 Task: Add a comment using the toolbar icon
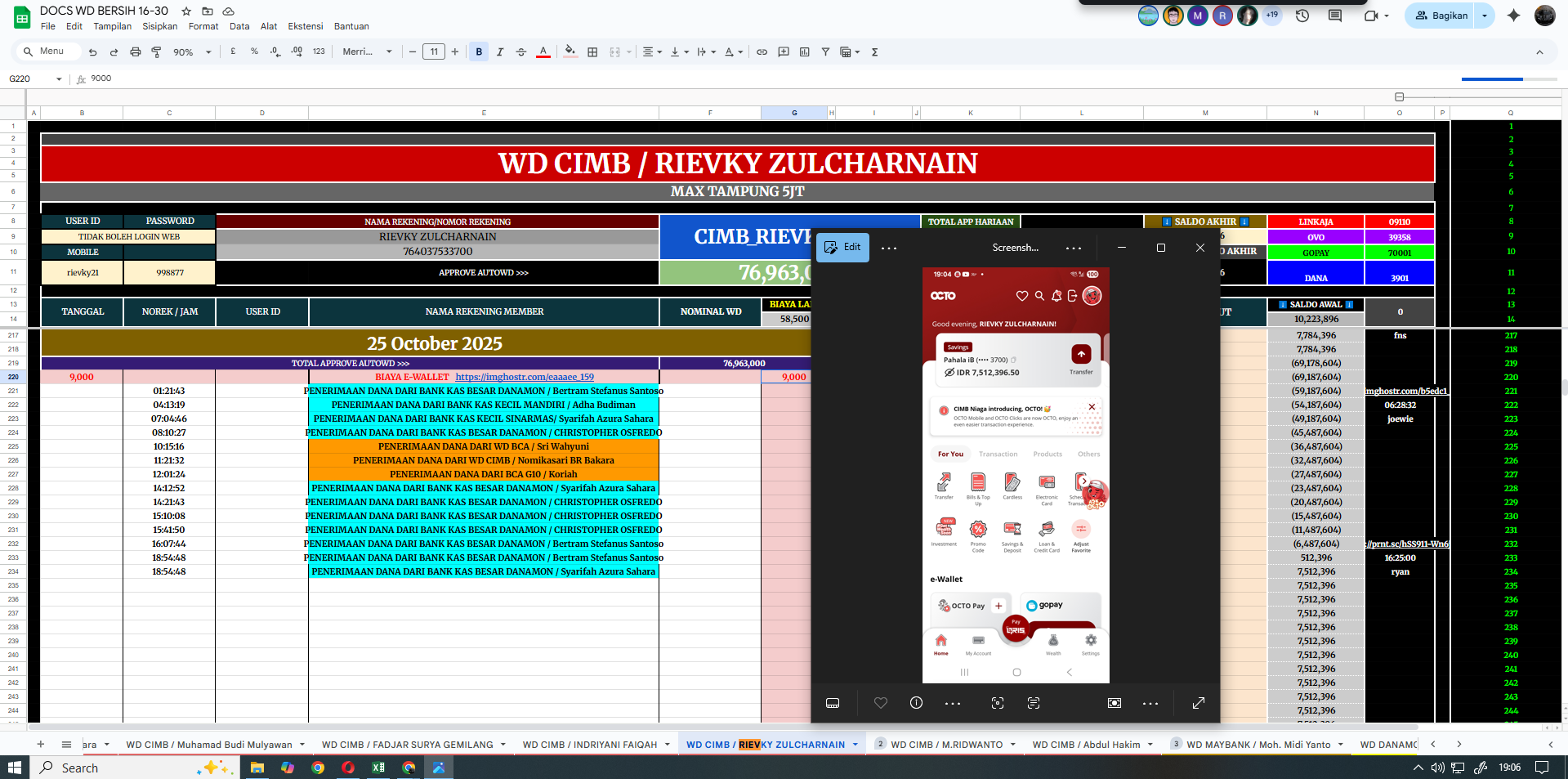(x=784, y=52)
